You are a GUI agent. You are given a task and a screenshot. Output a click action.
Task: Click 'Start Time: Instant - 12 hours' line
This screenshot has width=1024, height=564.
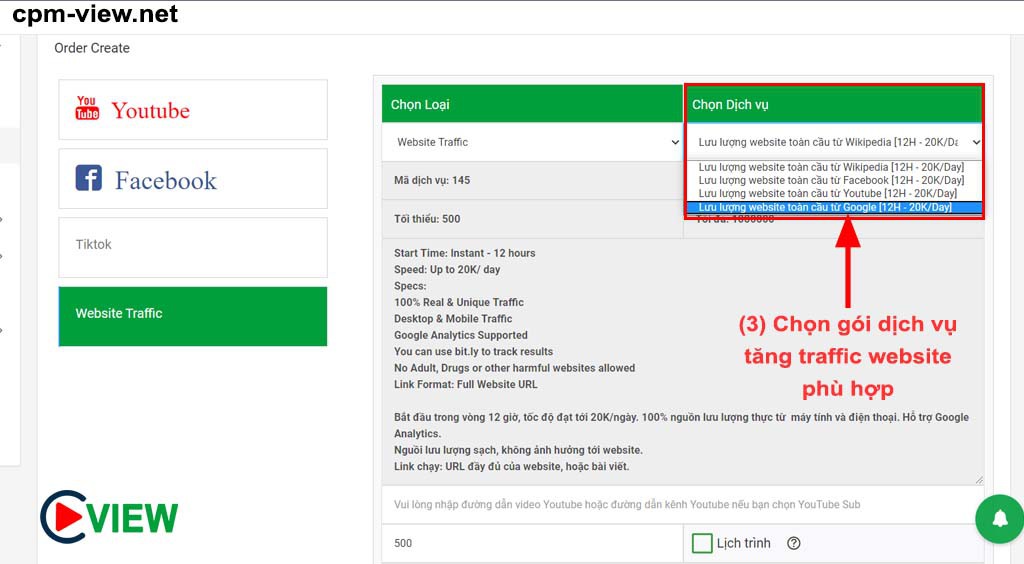[x=464, y=253]
